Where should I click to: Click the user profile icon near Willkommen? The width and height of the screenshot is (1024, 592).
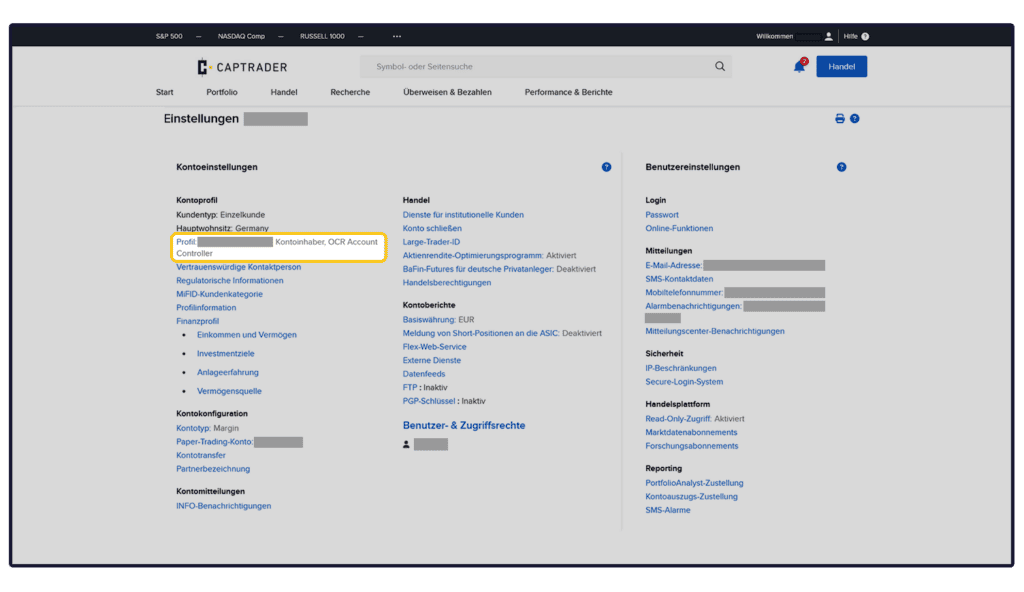tap(829, 37)
